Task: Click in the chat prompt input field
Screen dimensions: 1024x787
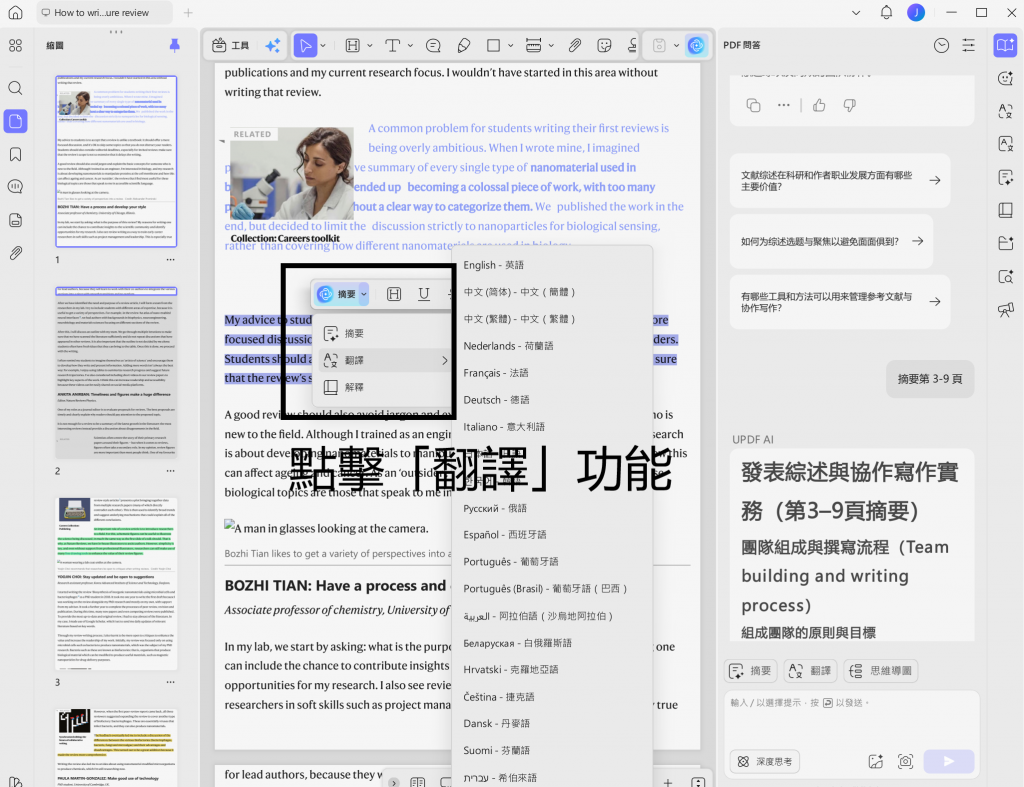Action: pyautogui.click(x=852, y=718)
